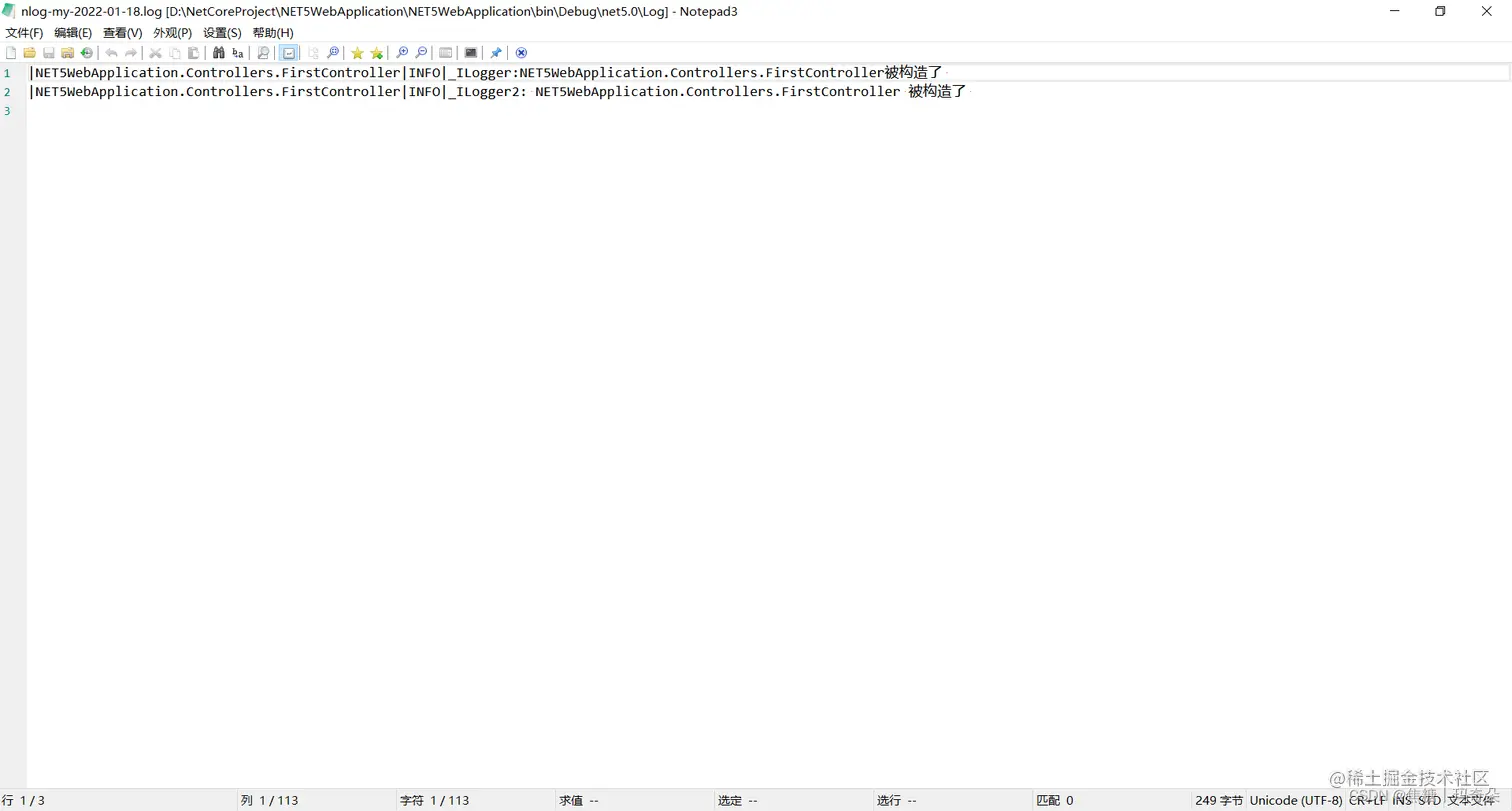This screenshot has width=1512, height=811.
Task: Click the '字符 1 / 113' status entry
Action: [x=434, y=801]
